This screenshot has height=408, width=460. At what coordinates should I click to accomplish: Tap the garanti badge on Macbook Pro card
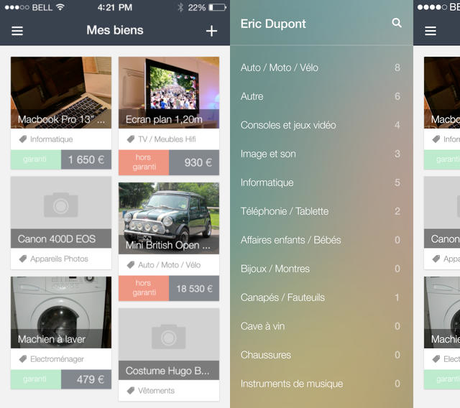36,159
